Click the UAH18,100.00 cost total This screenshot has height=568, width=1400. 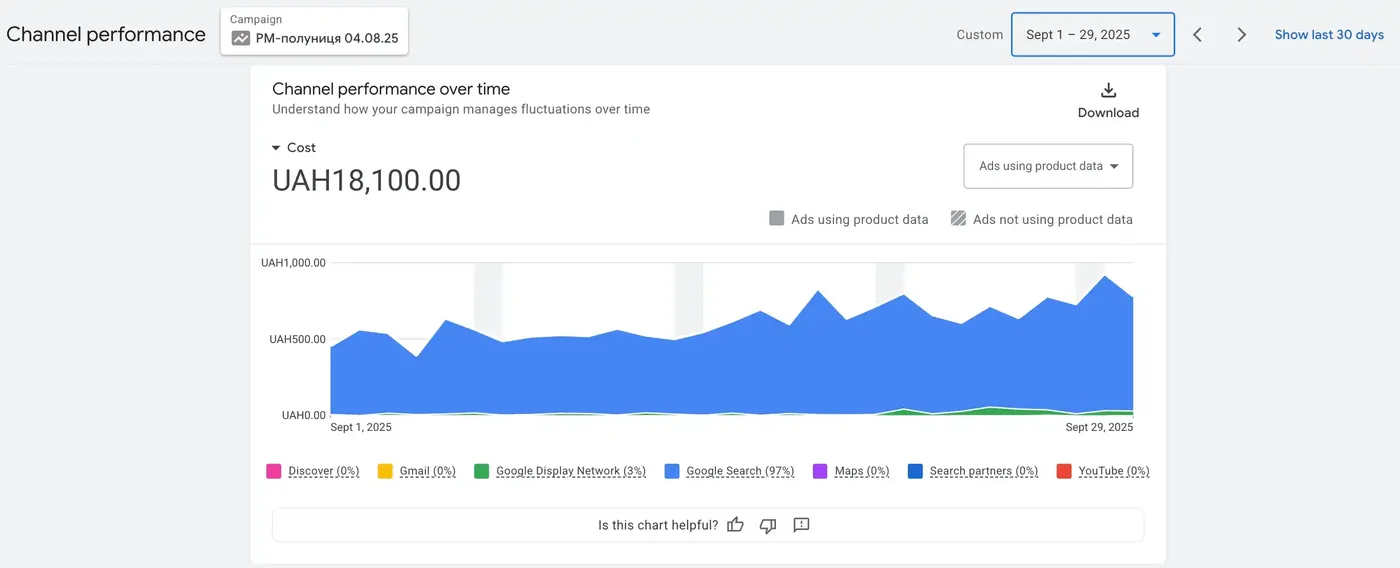366,181
